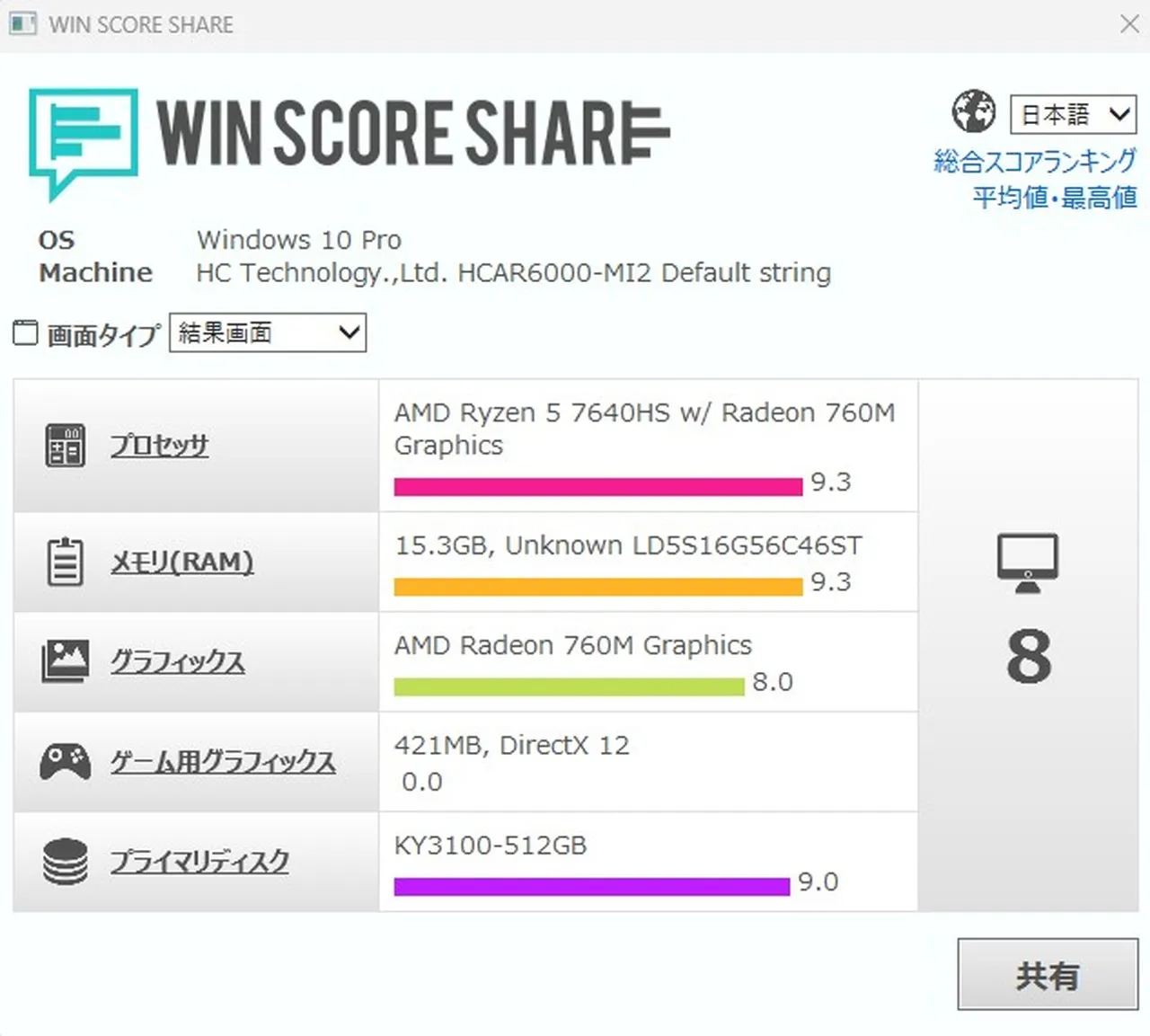Click the memory RAM clipboard icon
The height and width of the screenshot is (1036, 1150).
click(65, 562)
